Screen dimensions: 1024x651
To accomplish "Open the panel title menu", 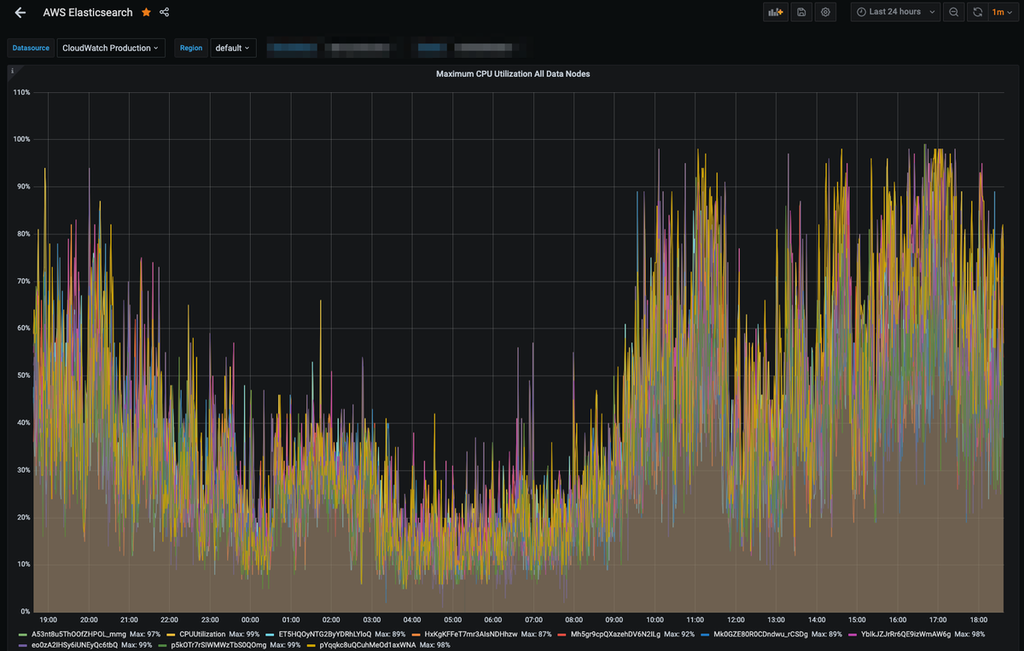I will [x=513, y=74].
